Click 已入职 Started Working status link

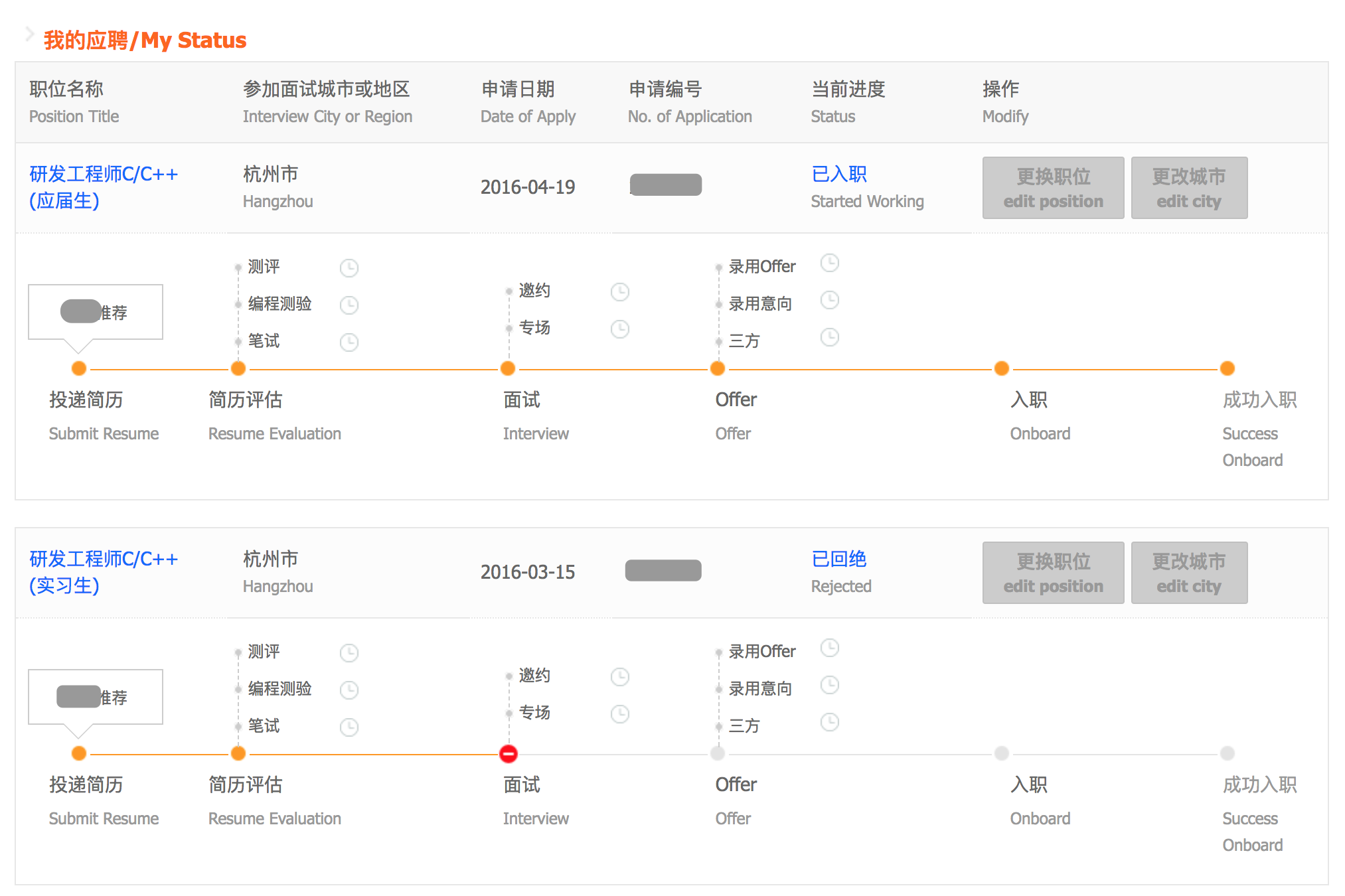click(839, 175)
